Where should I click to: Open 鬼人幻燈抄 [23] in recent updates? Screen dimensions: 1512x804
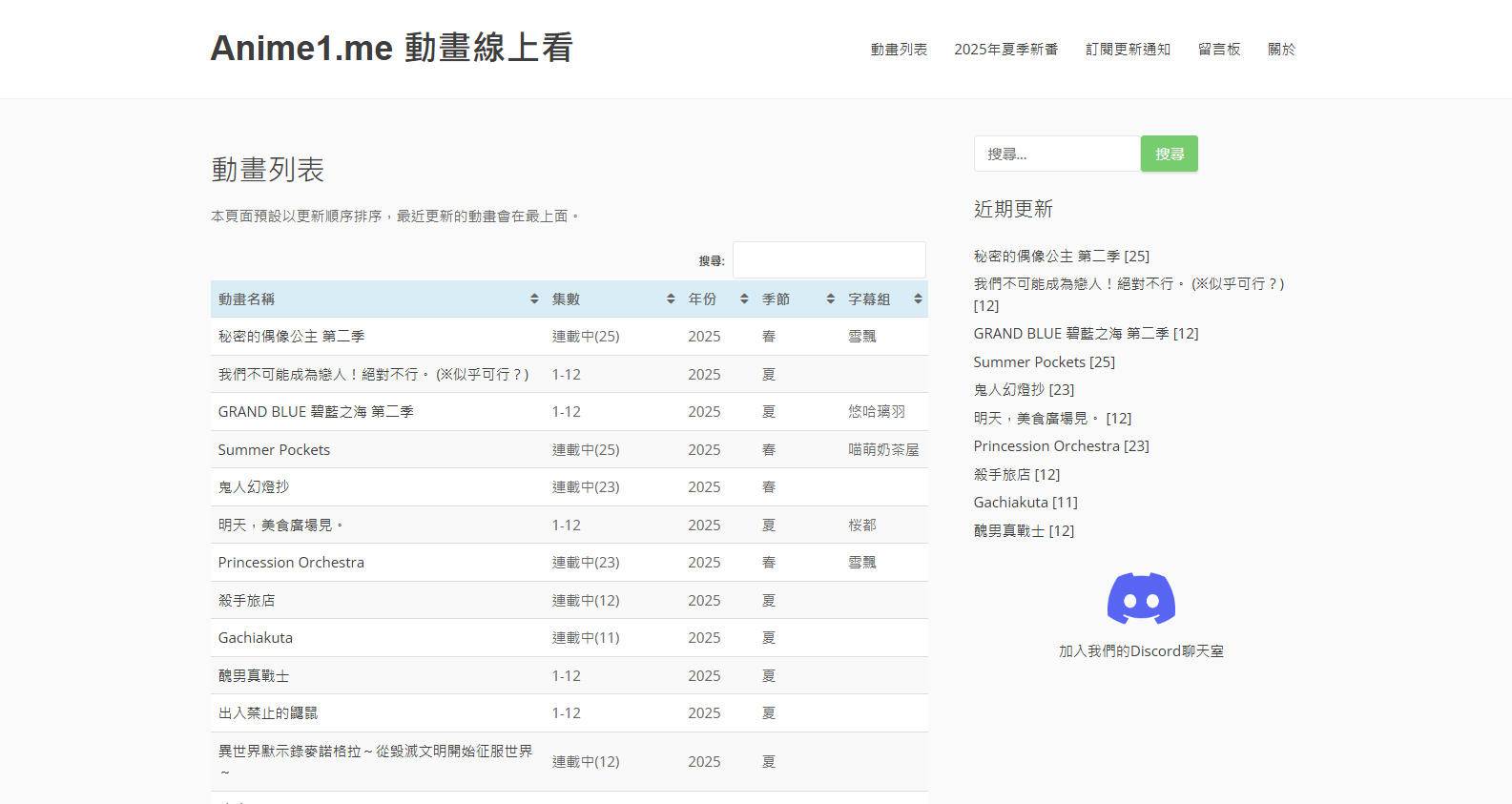[1023, 390]
